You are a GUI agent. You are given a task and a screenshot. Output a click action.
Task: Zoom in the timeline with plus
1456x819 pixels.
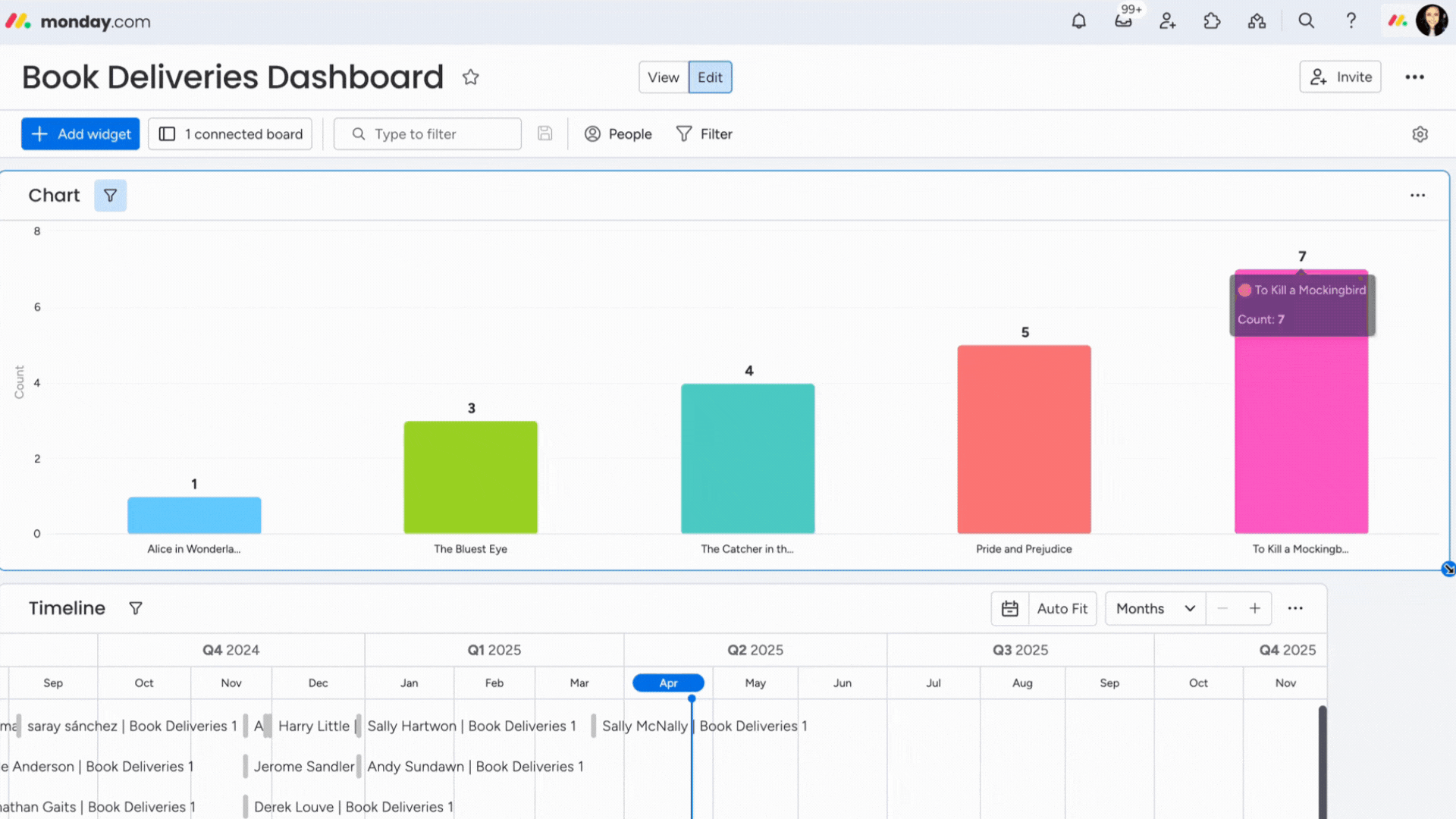pyautogui.click(x=1255, y=608)
